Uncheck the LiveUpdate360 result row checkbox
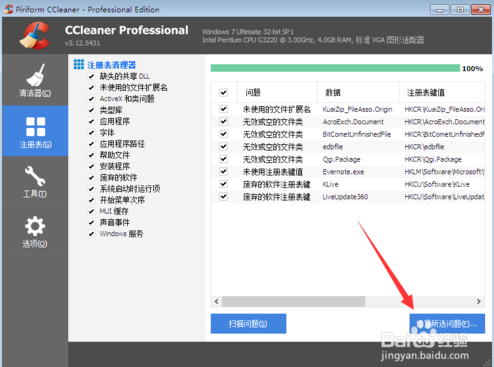 [x=223, y=197]
